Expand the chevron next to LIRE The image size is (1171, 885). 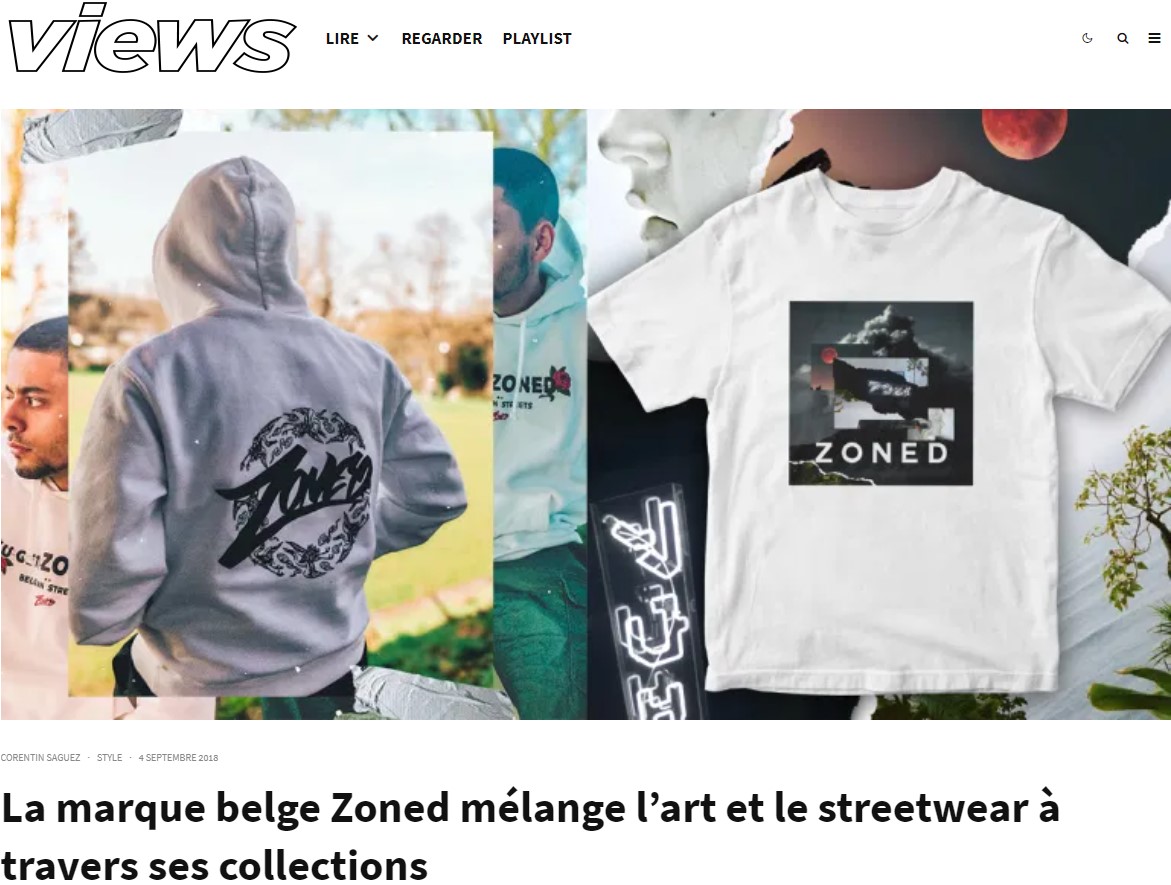coord(373,38)
